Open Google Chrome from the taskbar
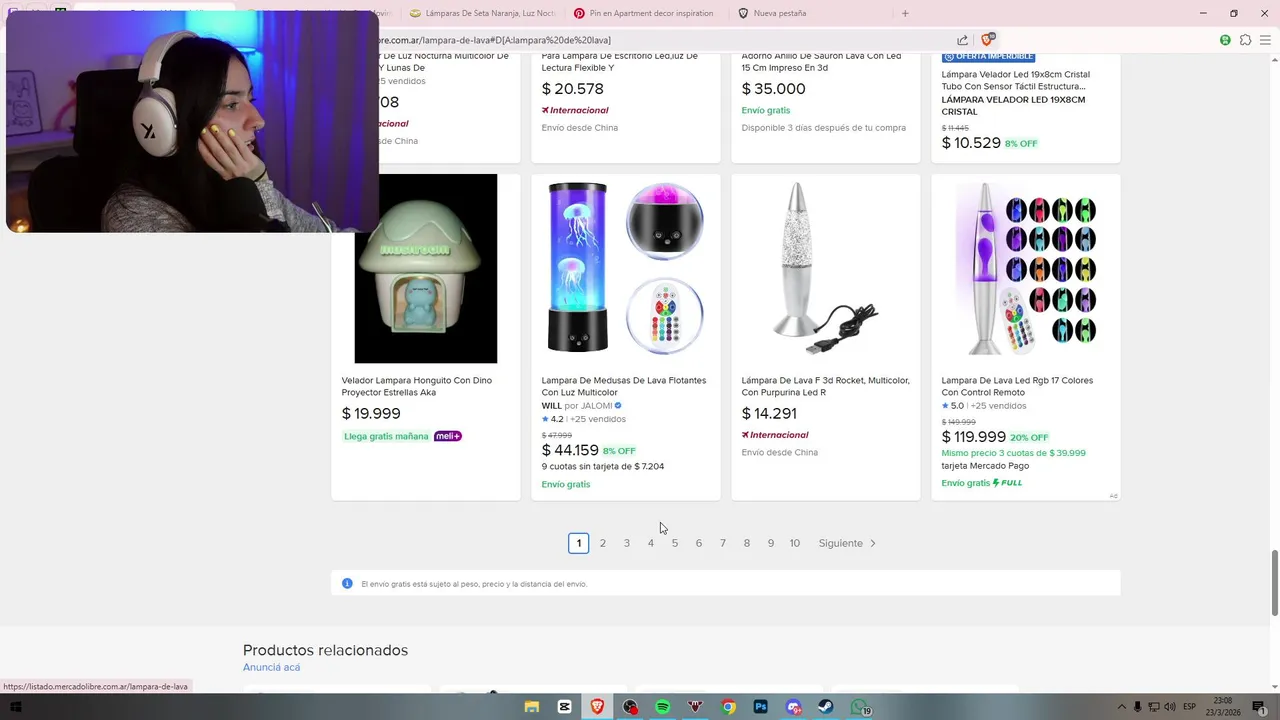The height and width of the screenshot is (720, 1280). (729, 707)
